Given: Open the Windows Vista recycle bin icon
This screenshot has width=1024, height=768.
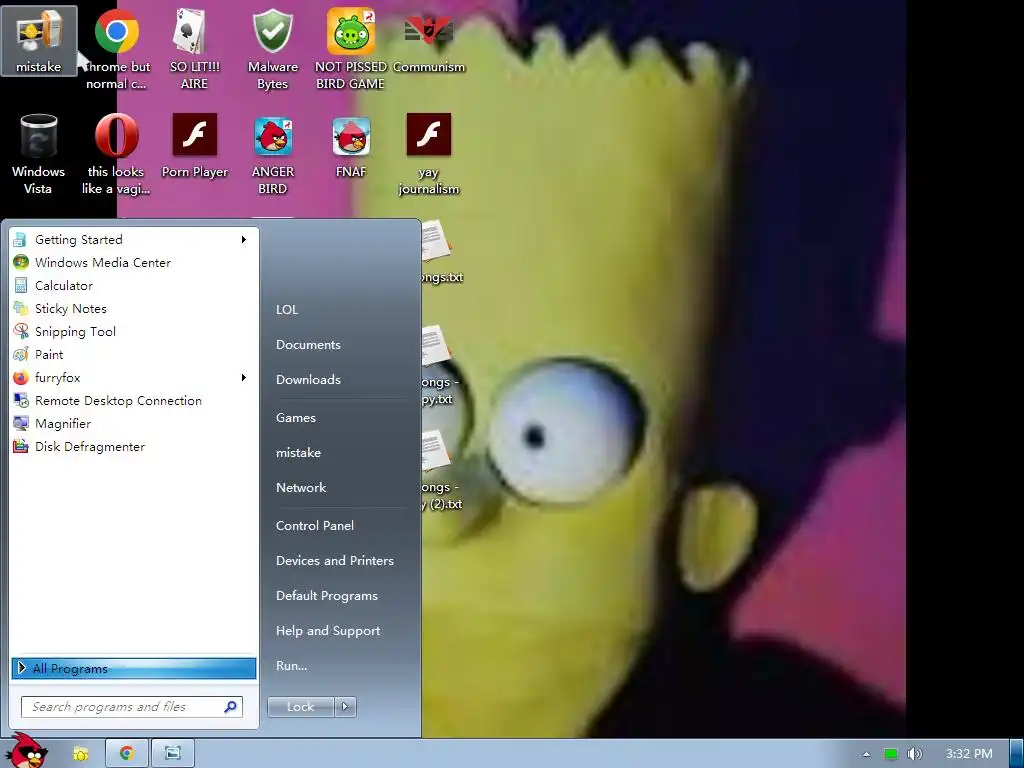Looking at the screenshot, I should coord(39,154).
